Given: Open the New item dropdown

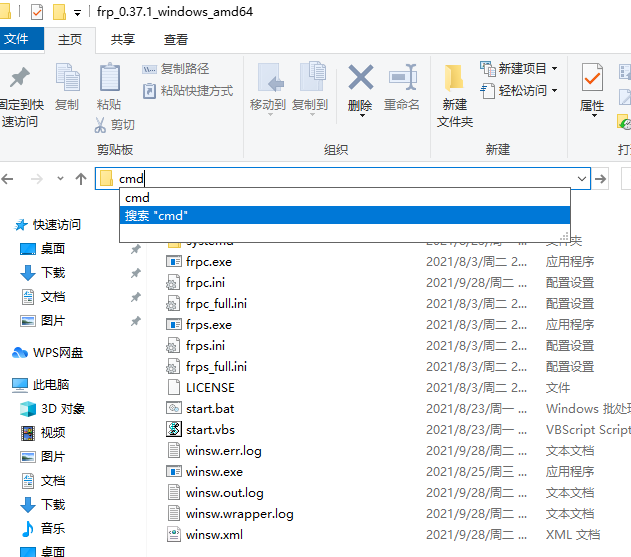Looking at the screenshot, I should [519, 68].
